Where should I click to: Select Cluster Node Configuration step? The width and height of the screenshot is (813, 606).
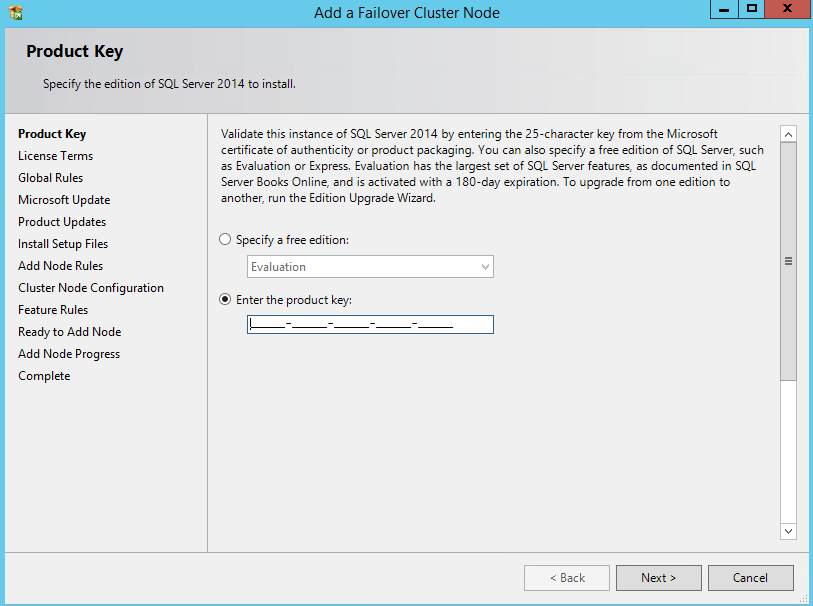(91, 288)
